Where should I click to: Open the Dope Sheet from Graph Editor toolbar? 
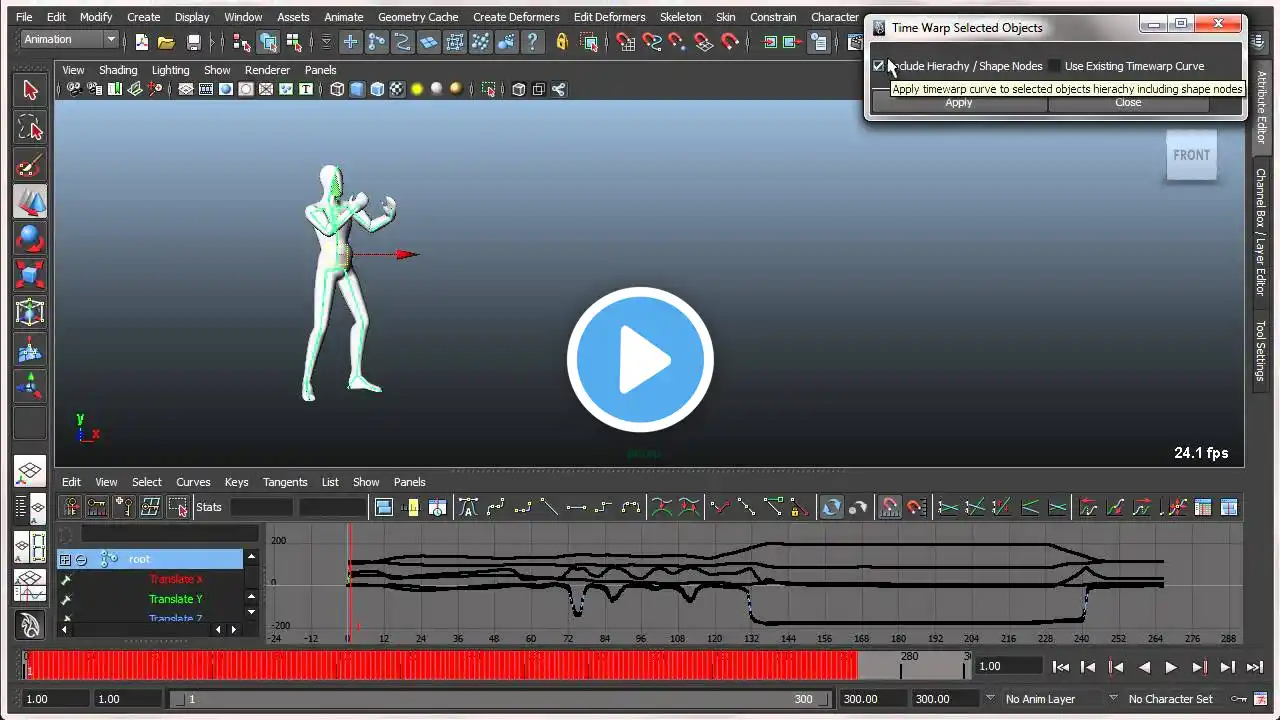pyautogui.click(x=1203, y=507)
